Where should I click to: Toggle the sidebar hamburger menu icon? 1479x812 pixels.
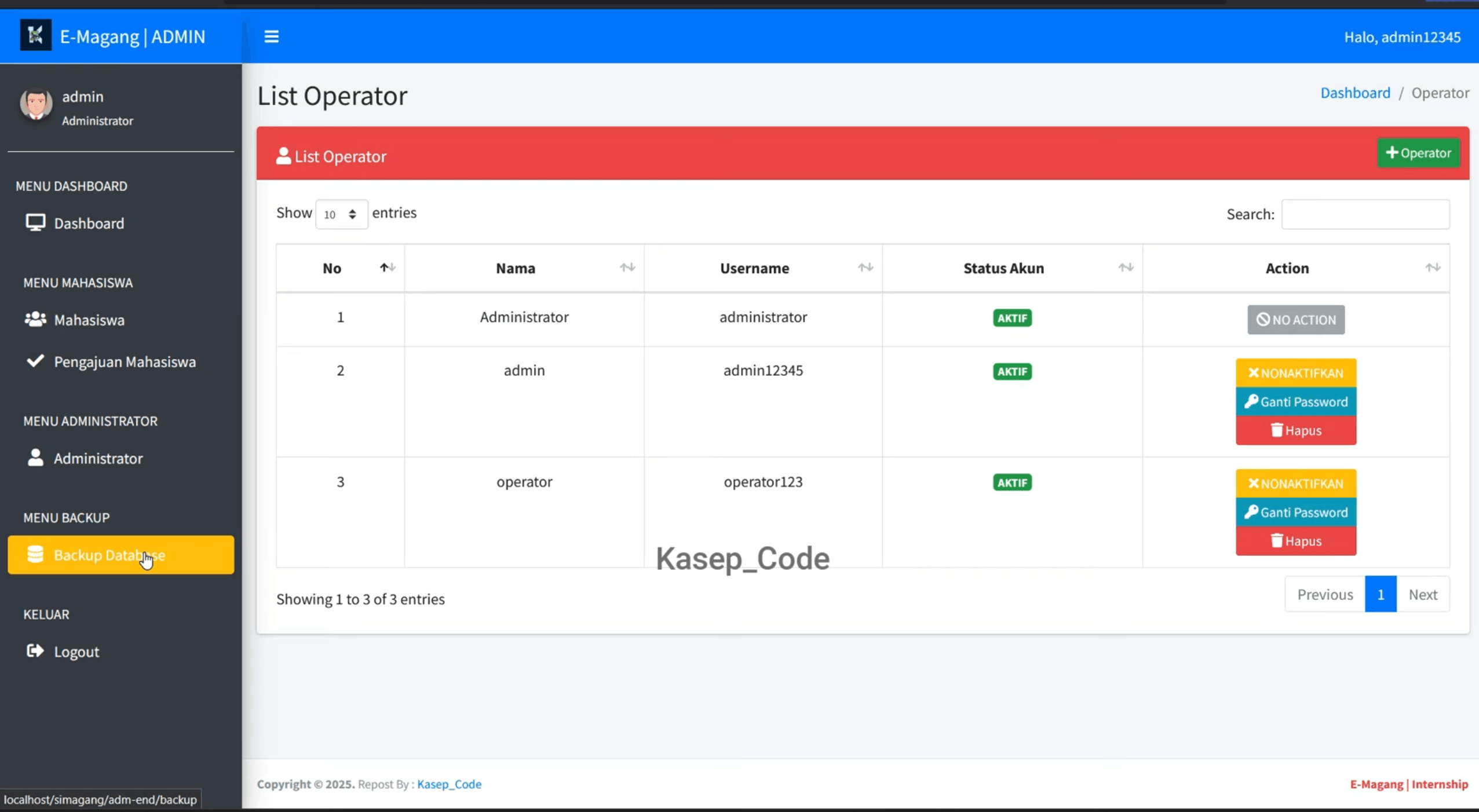coord(271,36)
